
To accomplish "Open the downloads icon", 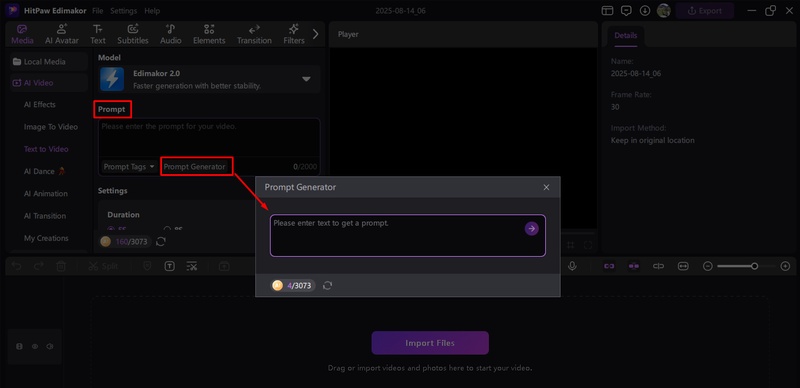I will click(645, 11).
